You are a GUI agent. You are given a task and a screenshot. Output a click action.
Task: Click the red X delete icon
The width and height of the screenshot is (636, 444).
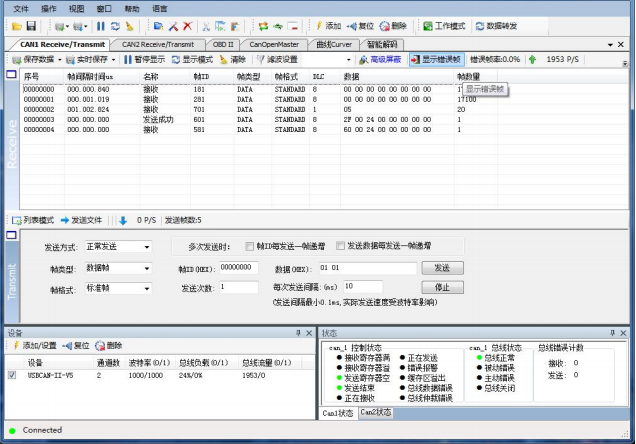tap(187, 26)
